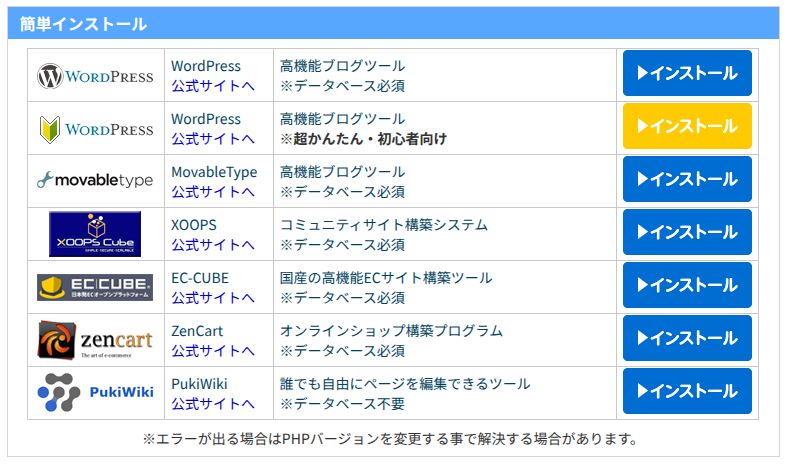Click the EC-CUBE logo banner
The height and width of the screenshot is (475, 790).
(95, 288)
